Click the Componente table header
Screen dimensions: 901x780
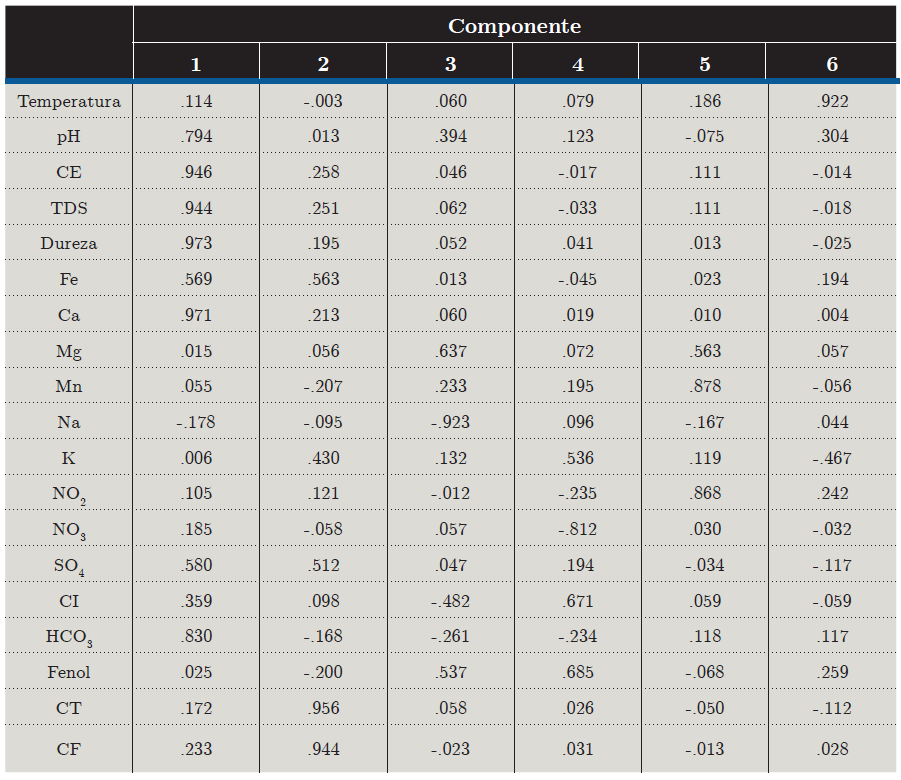(514, 26)
